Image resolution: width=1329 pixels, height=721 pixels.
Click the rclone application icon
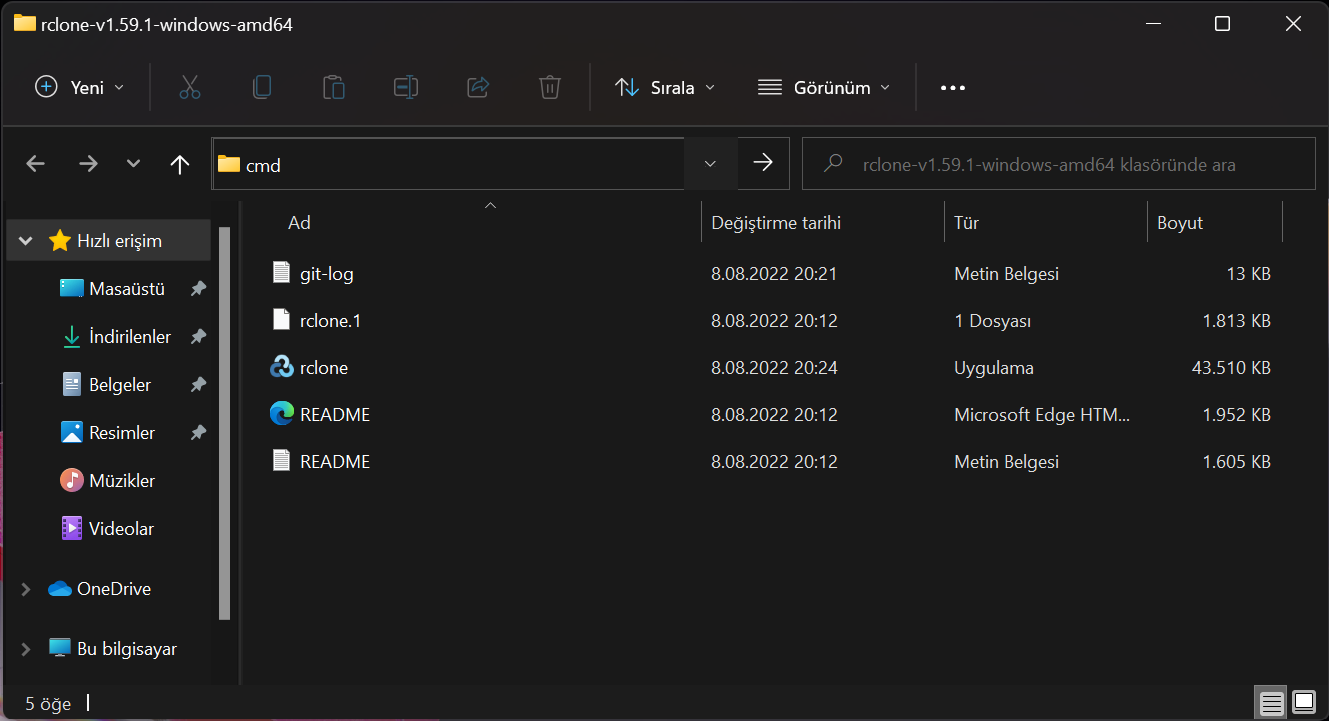[x=281, y=367]
